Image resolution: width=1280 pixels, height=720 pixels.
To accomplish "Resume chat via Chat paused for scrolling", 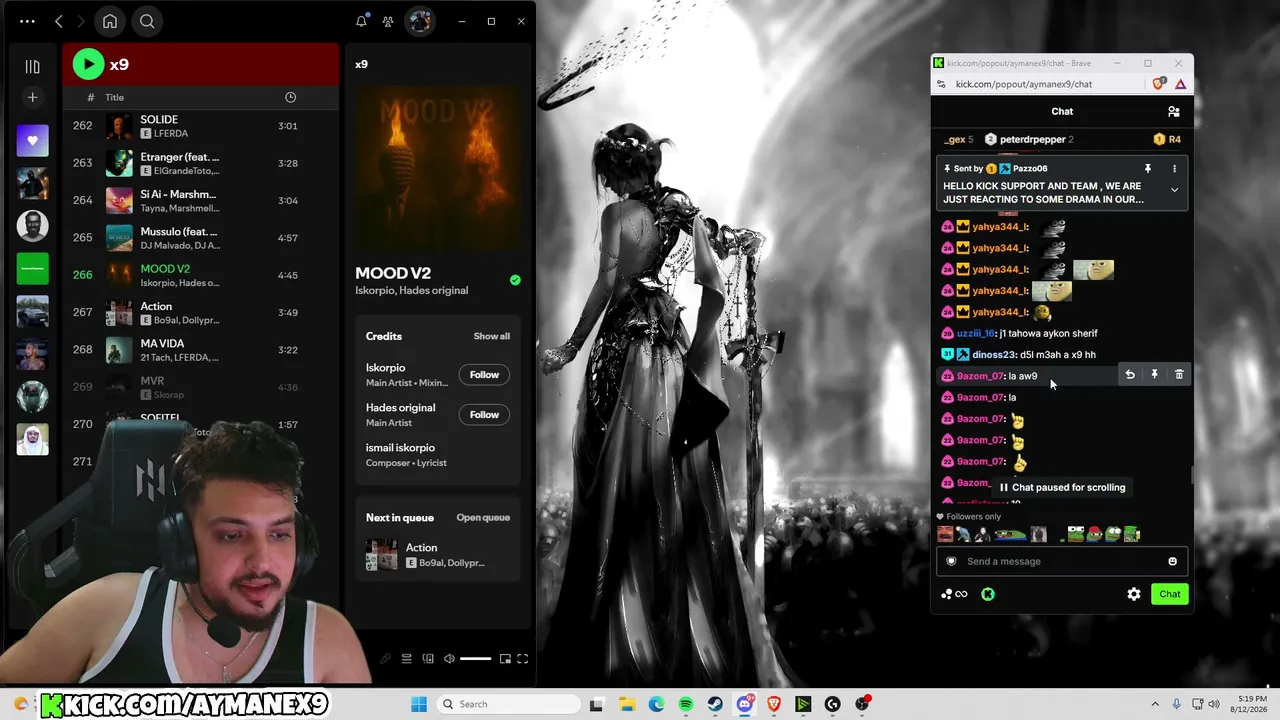I will click(x=1062, y=488).
